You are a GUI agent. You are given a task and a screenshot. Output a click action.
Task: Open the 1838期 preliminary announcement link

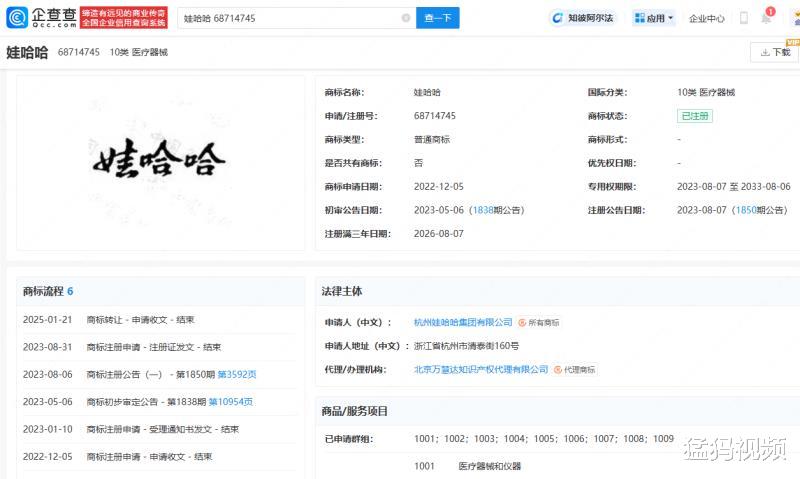(x=483, y=210)
